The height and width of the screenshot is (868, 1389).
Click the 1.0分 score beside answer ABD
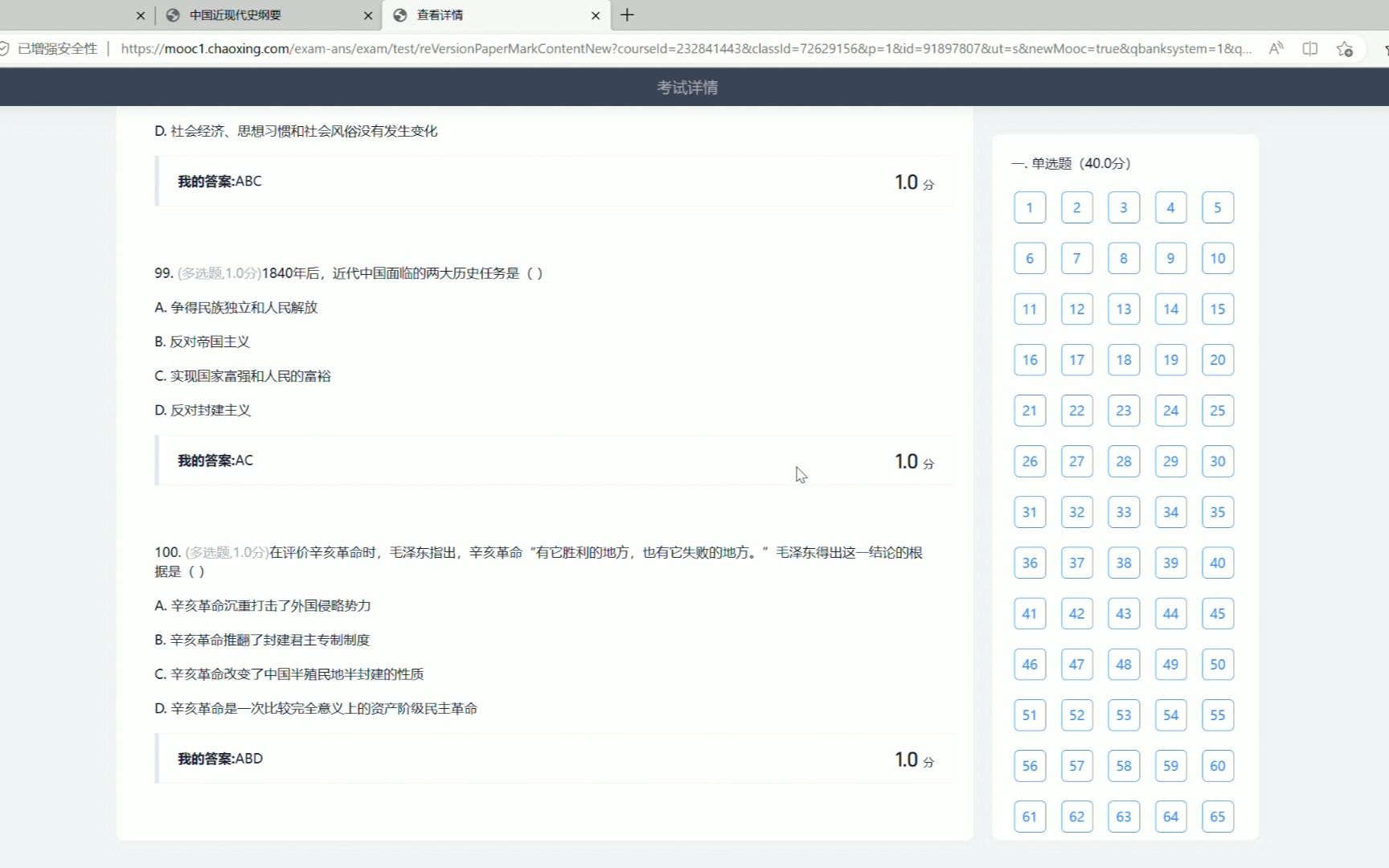point(914,759)
